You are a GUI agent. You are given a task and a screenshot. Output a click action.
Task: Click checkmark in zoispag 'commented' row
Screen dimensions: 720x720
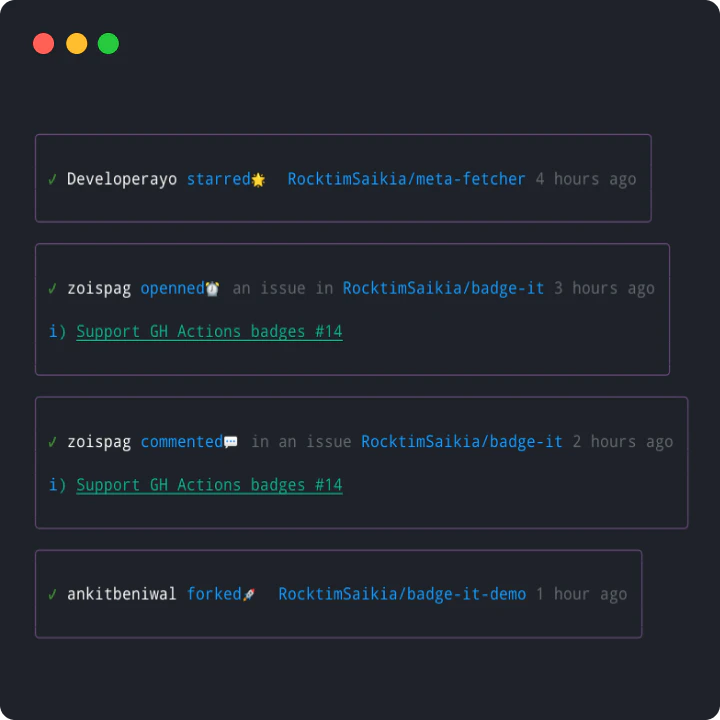[x=52, y=442]
